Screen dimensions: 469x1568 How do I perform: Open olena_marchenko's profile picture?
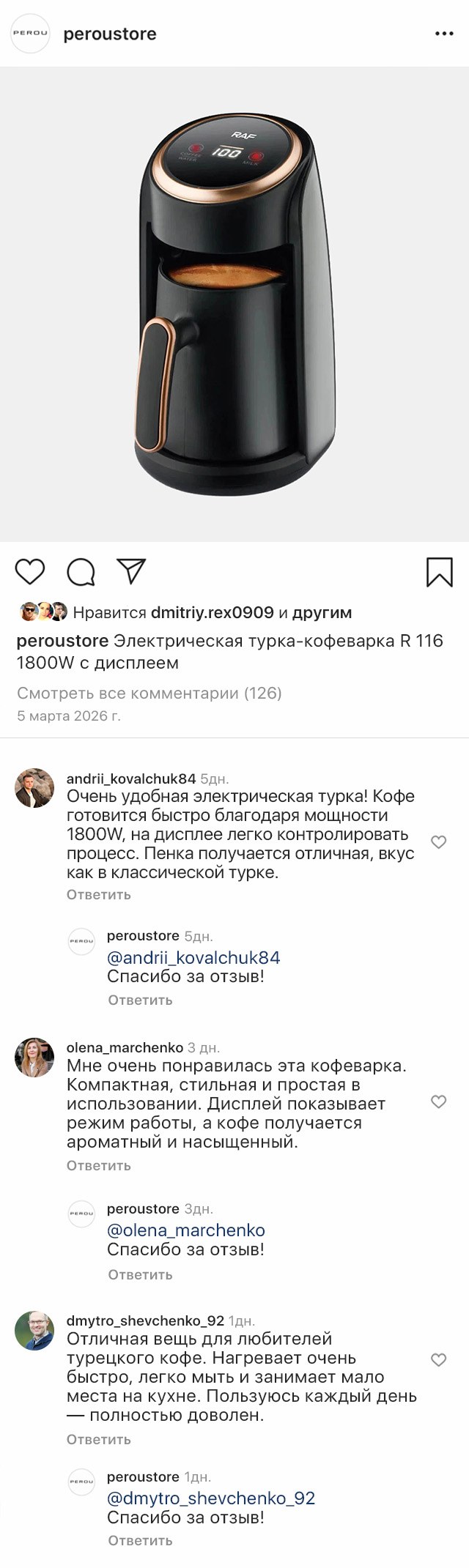point(34,1057)
